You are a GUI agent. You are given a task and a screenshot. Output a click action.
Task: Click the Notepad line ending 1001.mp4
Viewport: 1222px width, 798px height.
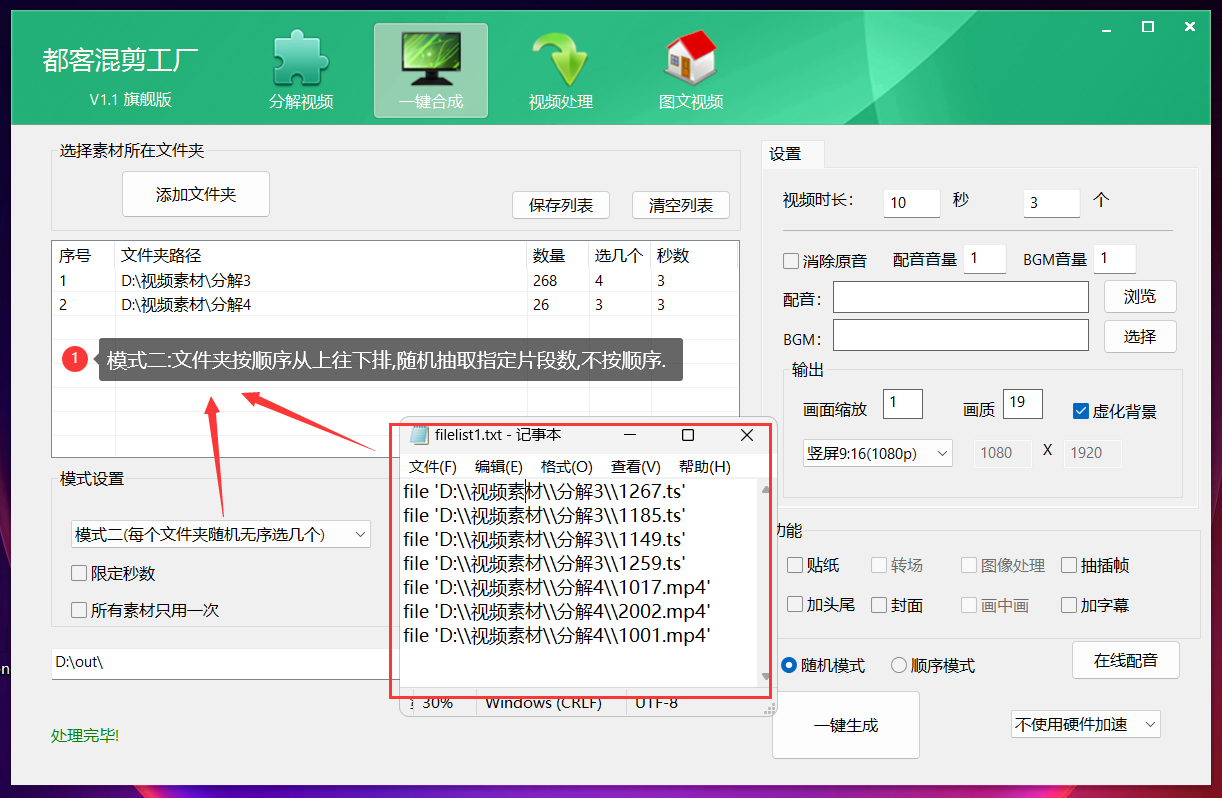(x=557, y=635)
